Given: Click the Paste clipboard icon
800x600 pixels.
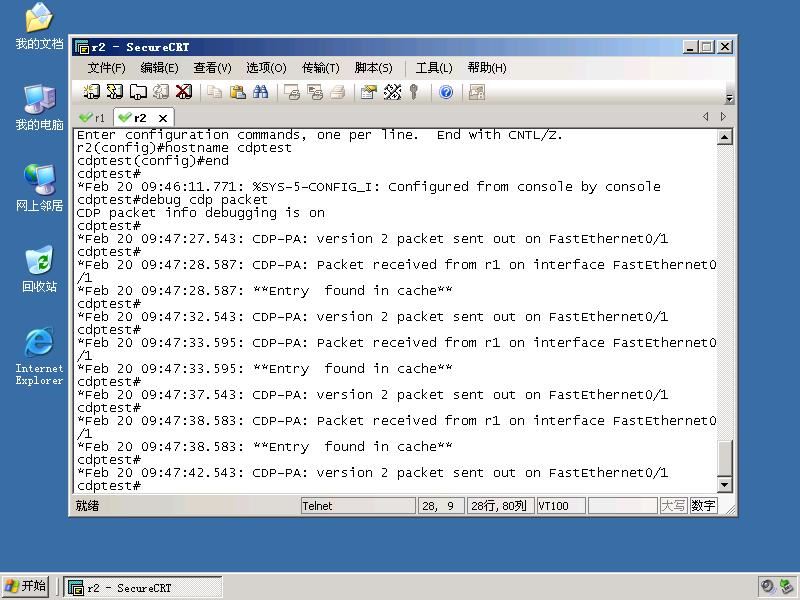Looking at the screenshot, I should coord(237,92).
